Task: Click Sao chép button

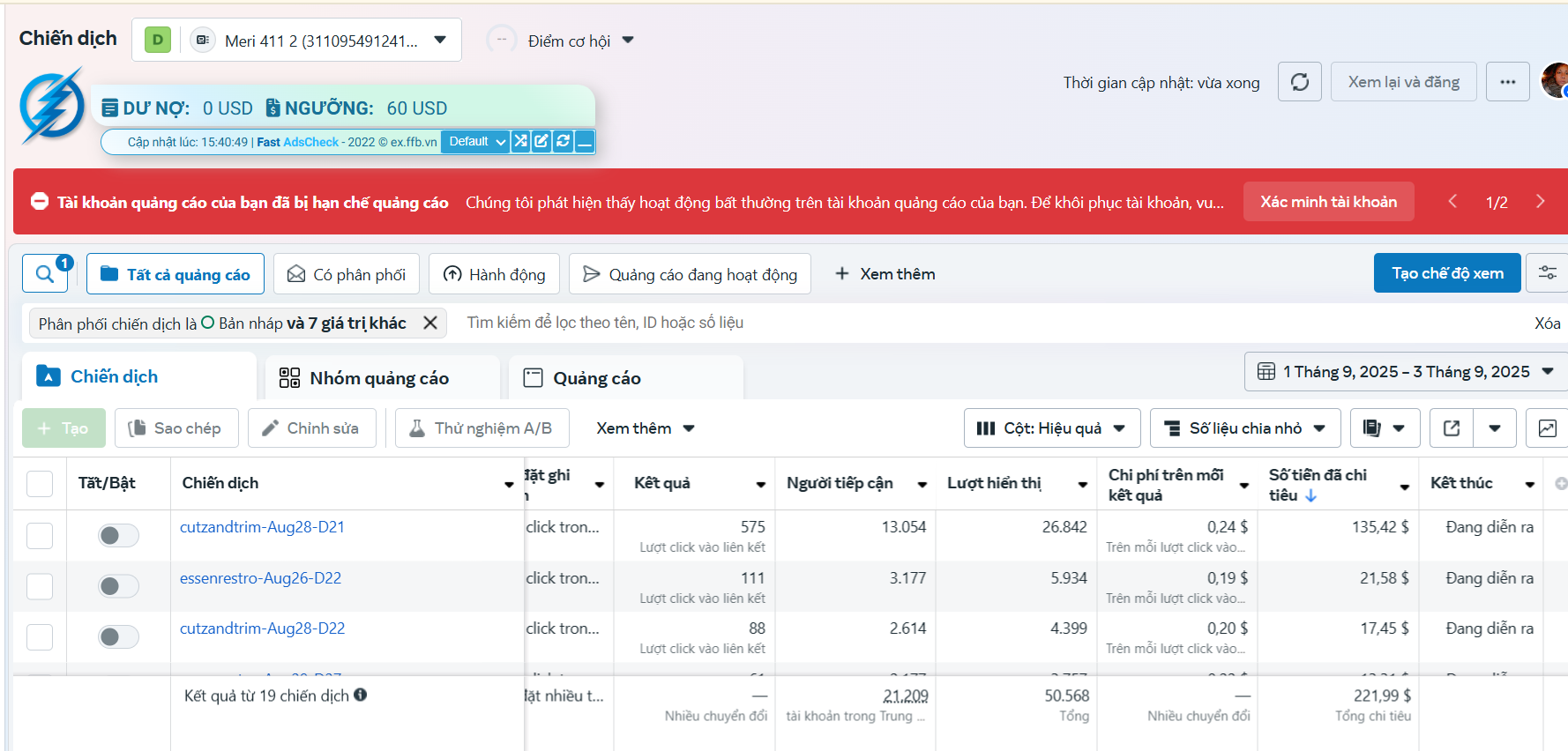Action: tap(176, 428)
